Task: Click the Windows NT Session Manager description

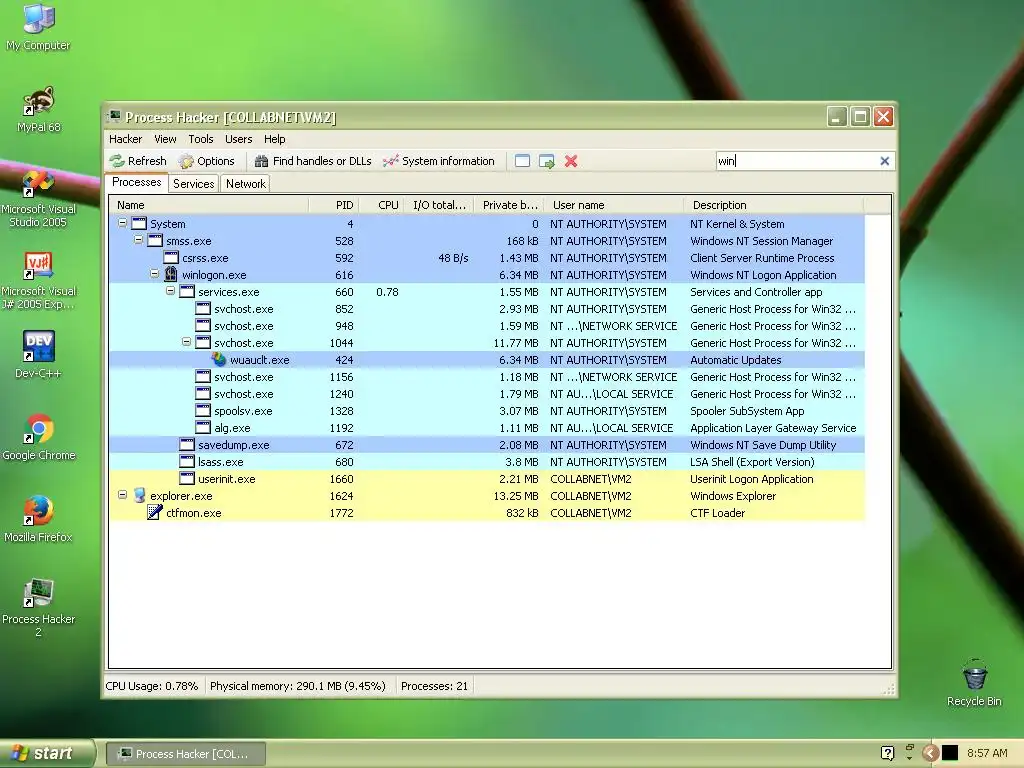Action: point(761,241)
